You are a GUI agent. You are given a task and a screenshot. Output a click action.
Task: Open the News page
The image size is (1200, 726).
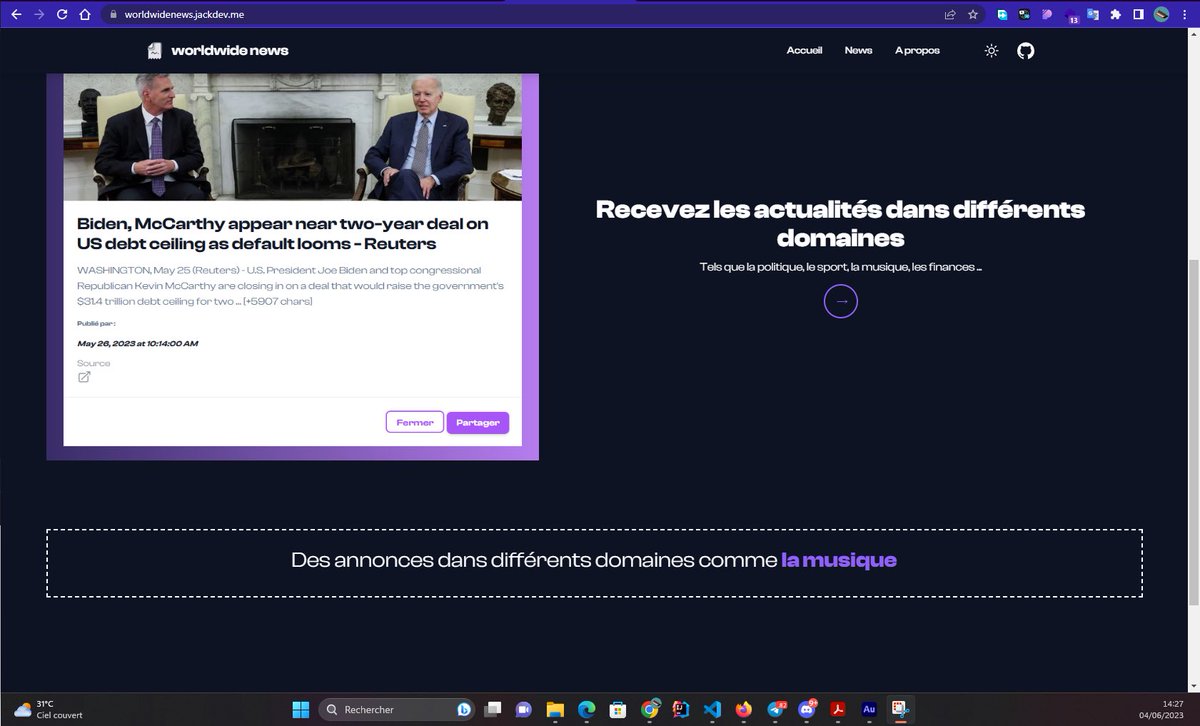[x=858, y=50]
